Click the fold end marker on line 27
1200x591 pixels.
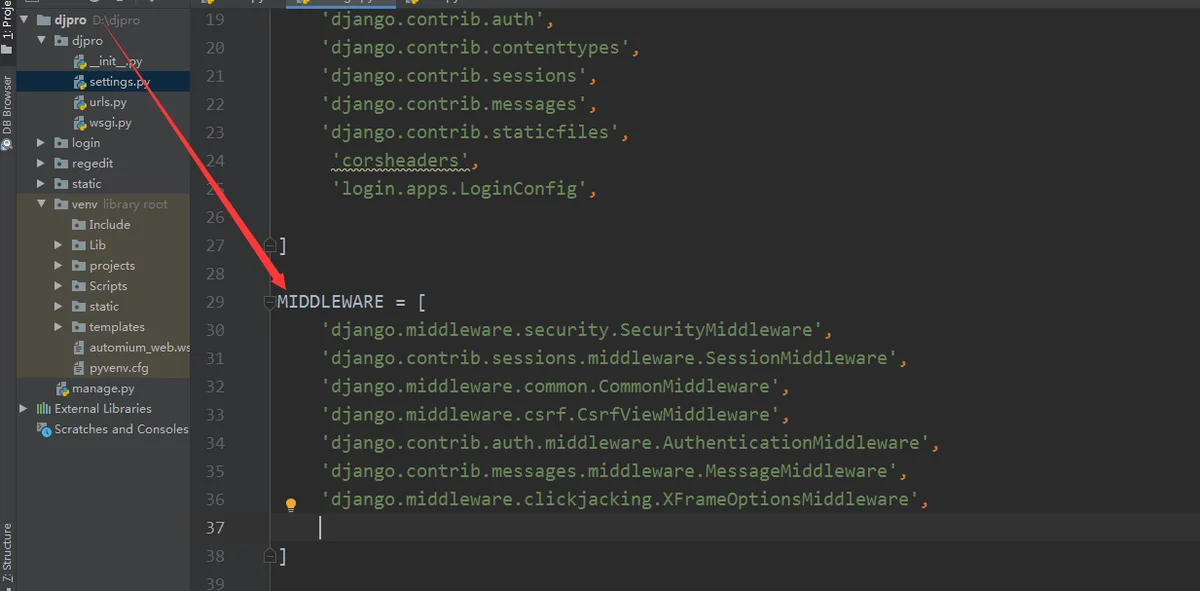click(x=270, y=245)
